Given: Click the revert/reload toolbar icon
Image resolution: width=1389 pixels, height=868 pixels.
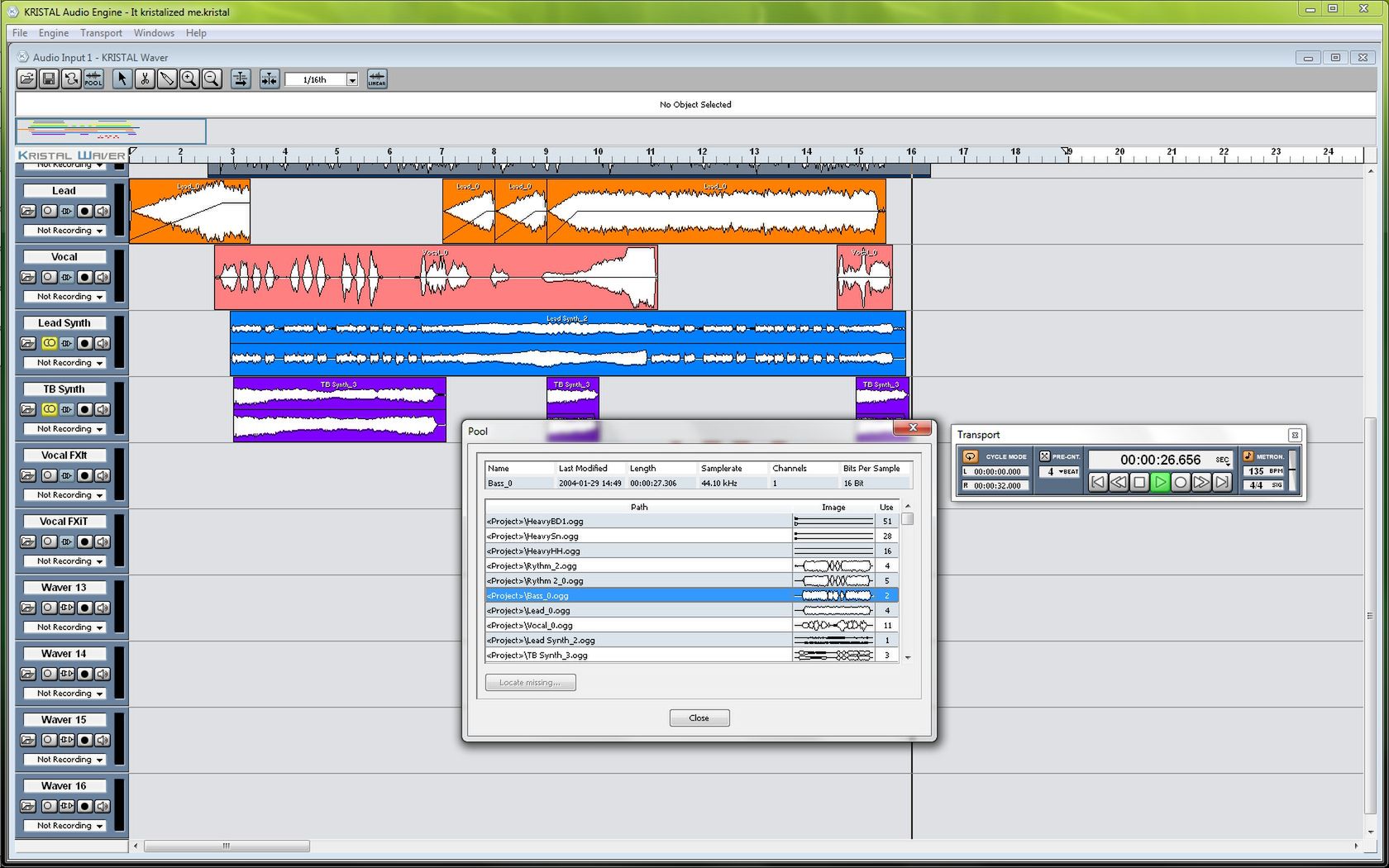Looking at the screenshot, I should (x=71, y=79).
